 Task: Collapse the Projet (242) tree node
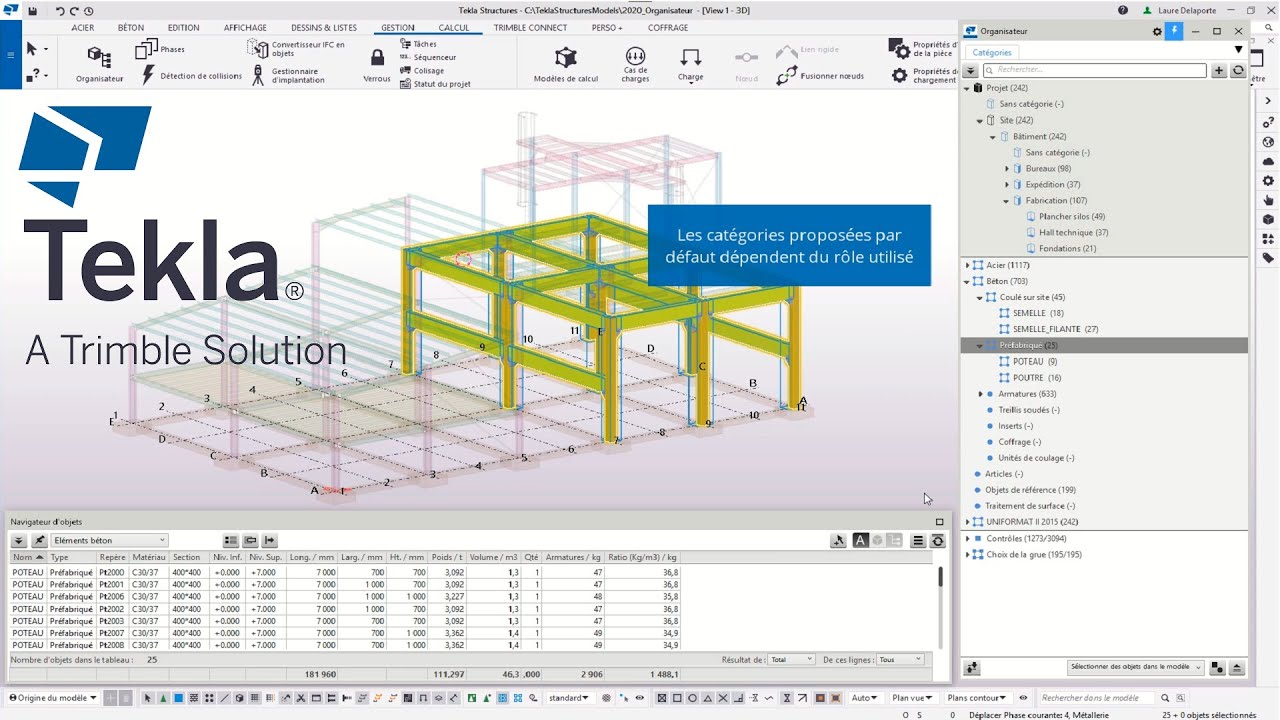(967, 88)
